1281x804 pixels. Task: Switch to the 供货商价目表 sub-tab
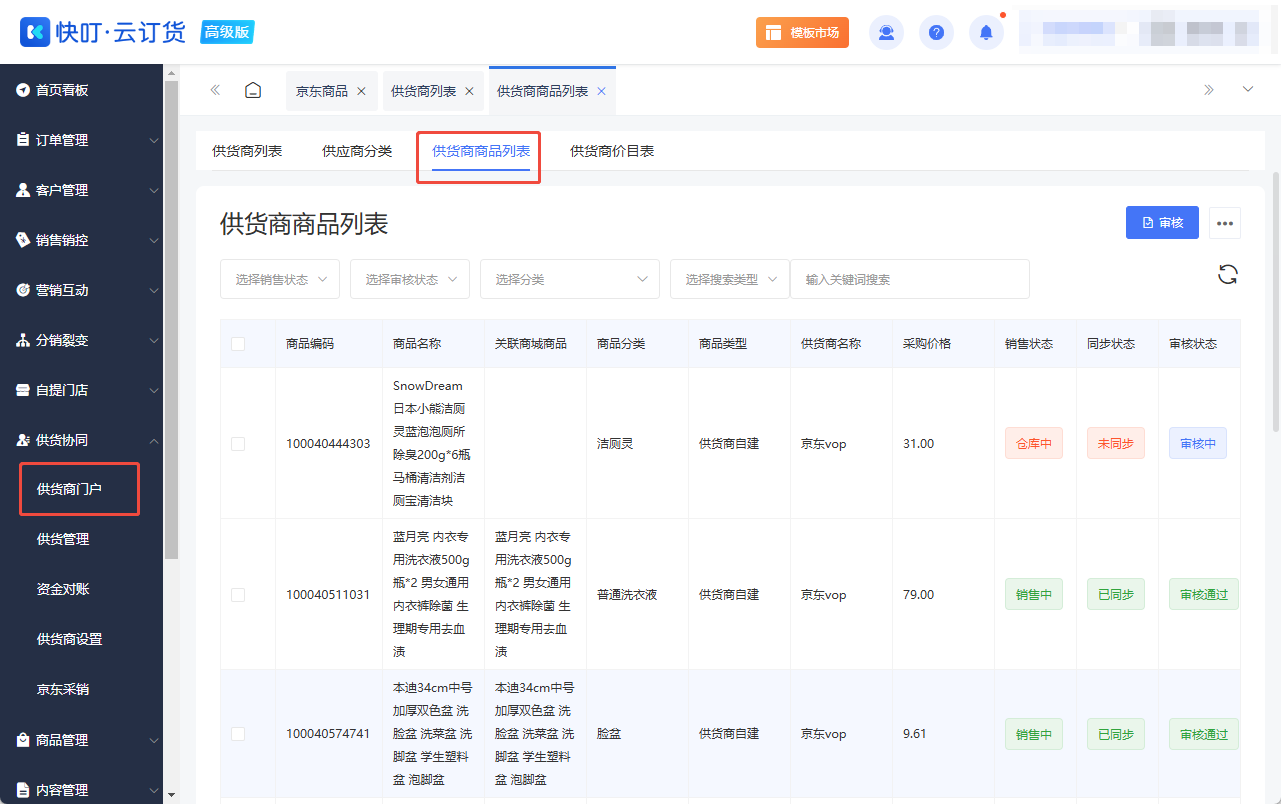(612, 151)
